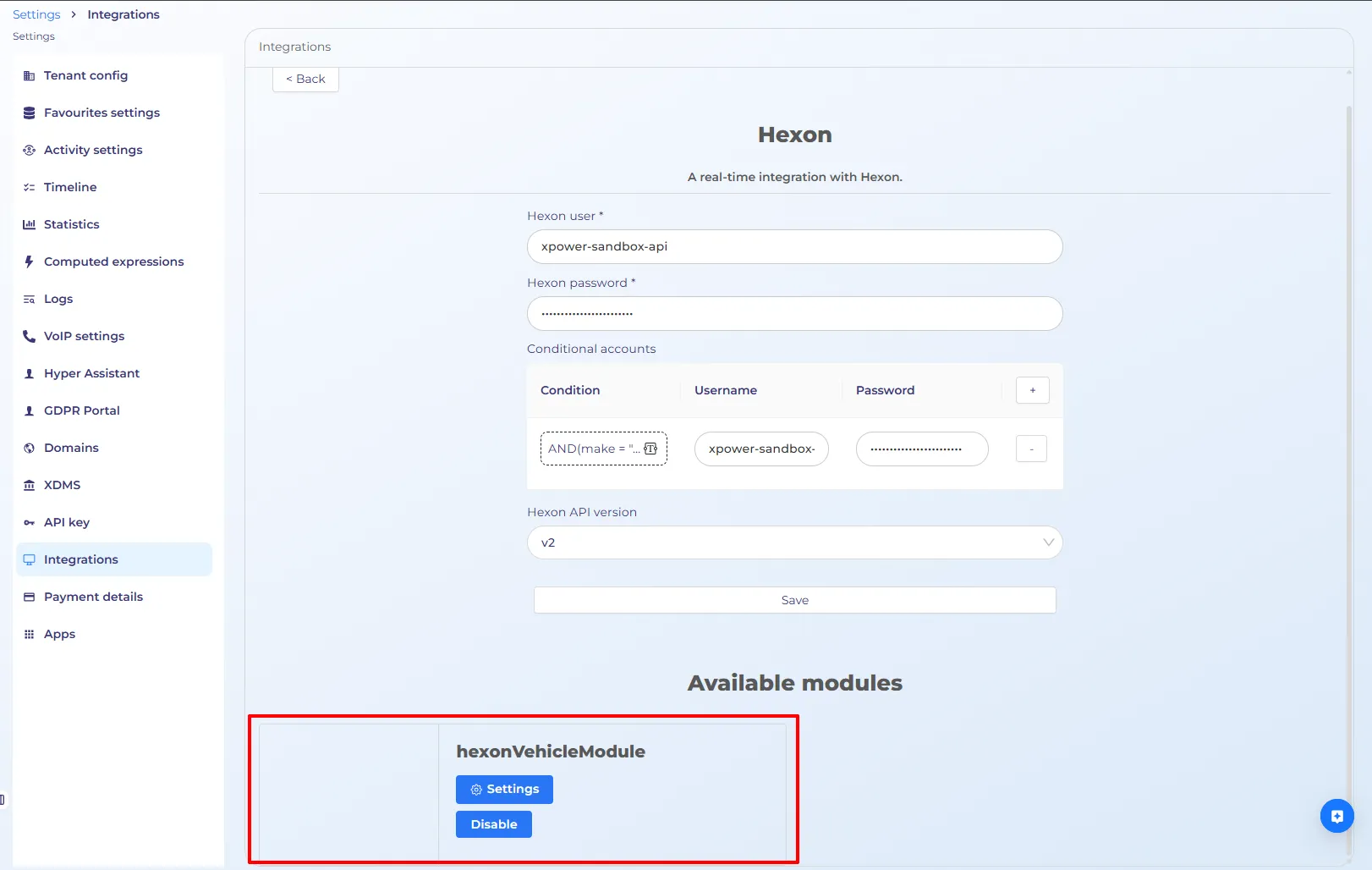Save the Hexon integration settings

pyautogui.click(x=794, y=600)
